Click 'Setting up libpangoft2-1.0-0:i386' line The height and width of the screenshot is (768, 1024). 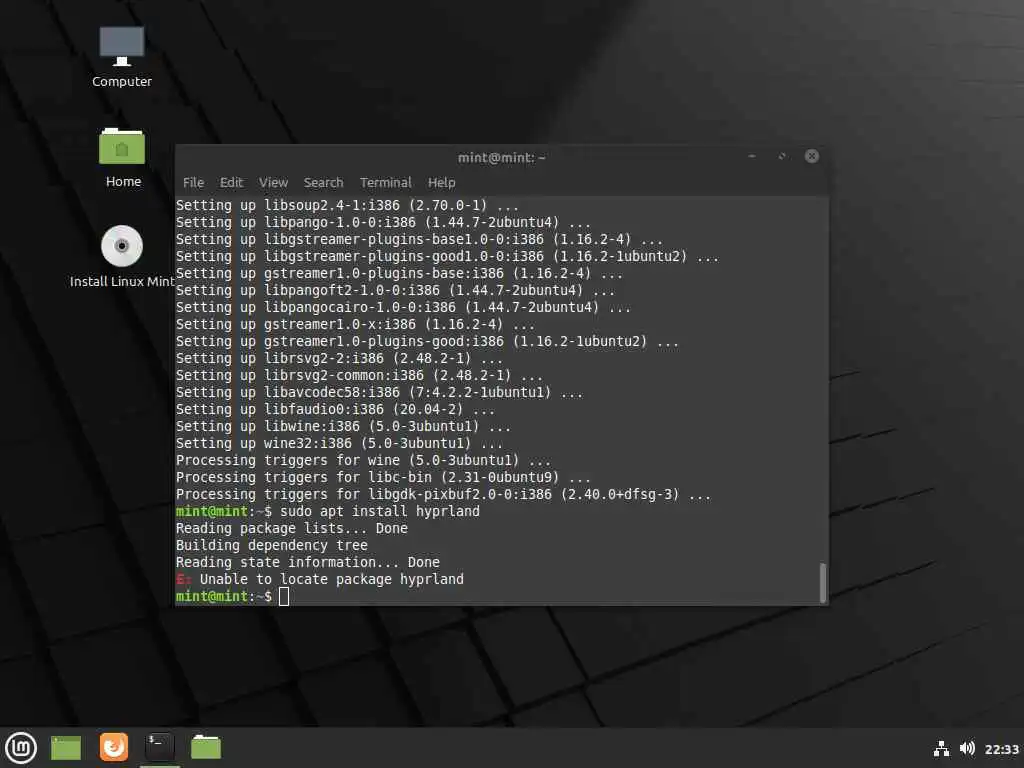[x=395, y=291]
